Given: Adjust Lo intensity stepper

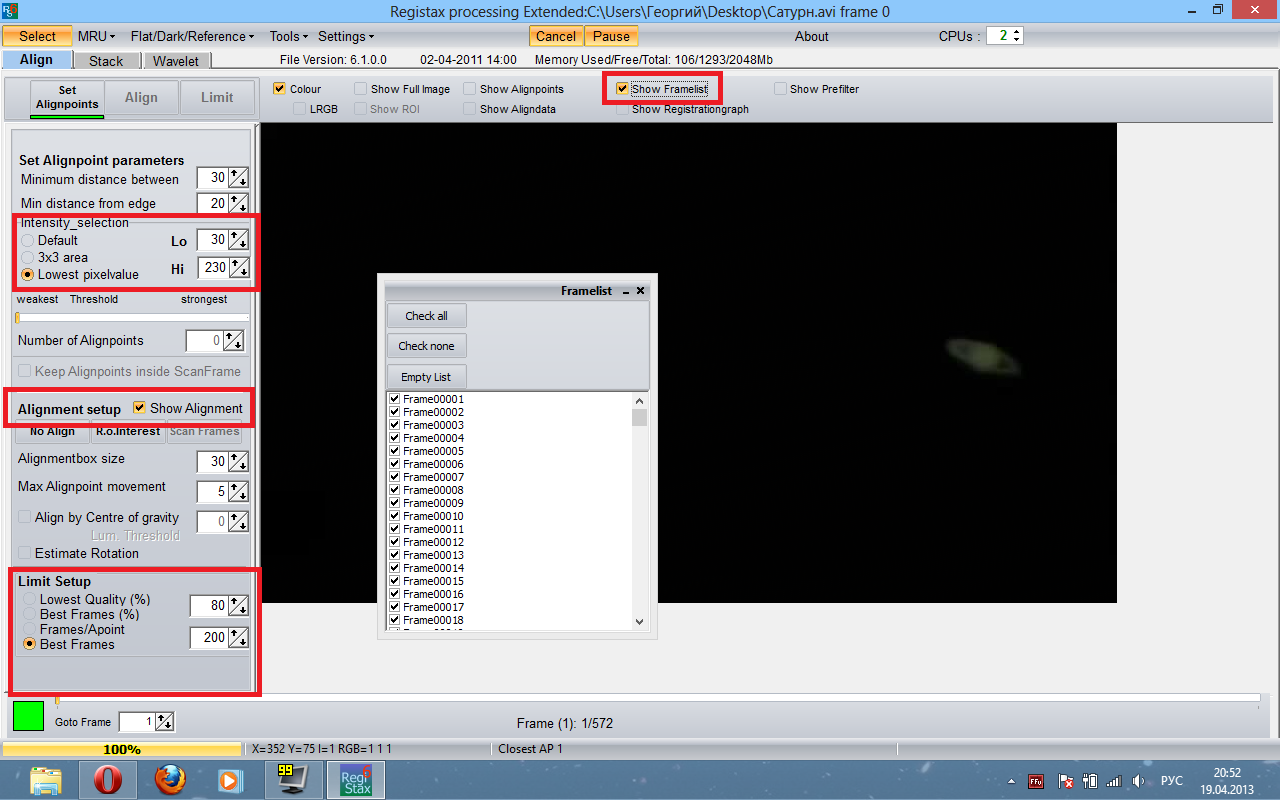Looking at the screenshot, I should pyautogui.click(x=238, y=240).
